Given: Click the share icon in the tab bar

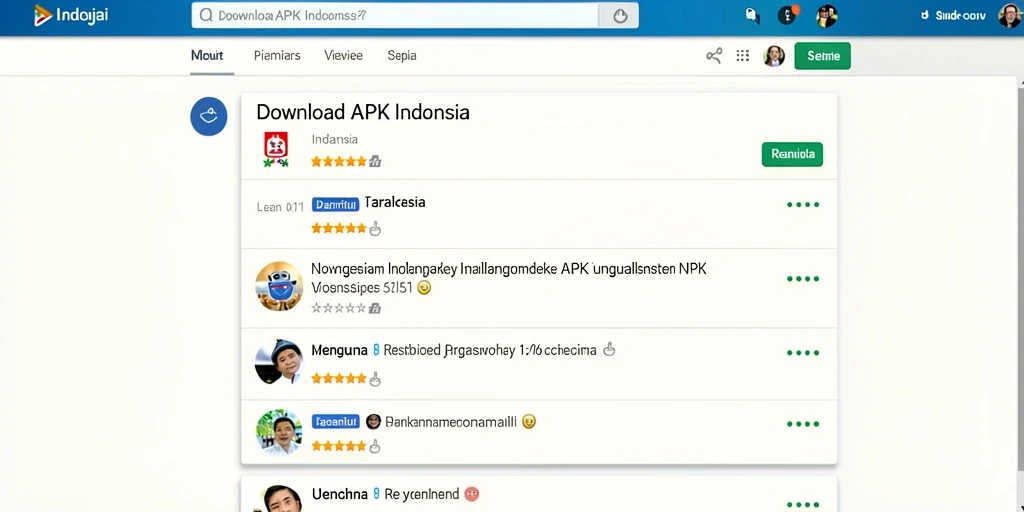Looking at the screenshot, I should point(714,56).
